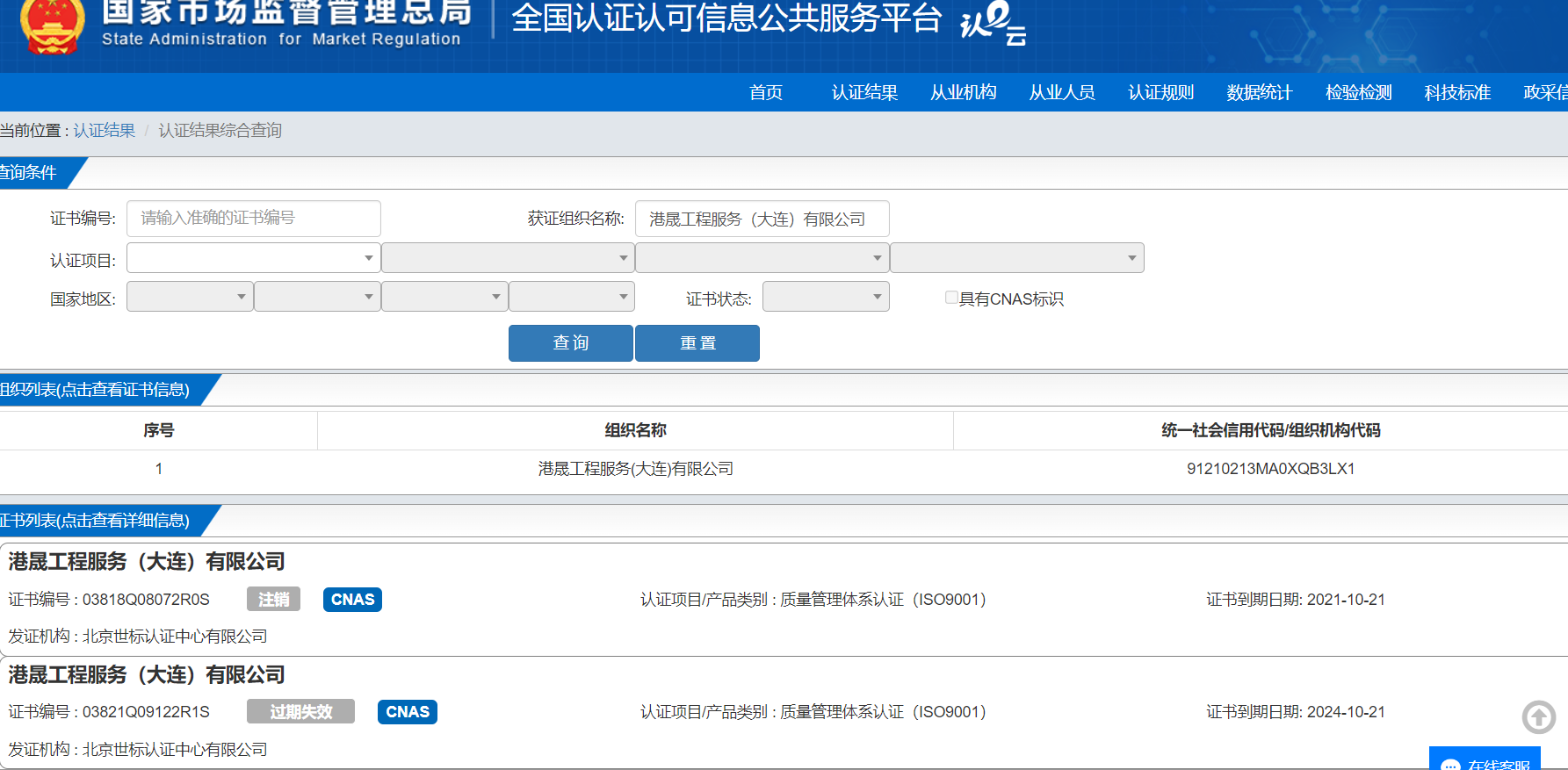Click the back-to-top arrow icon
This screenshot has height=770, width=1568.
coord(1538,717)
